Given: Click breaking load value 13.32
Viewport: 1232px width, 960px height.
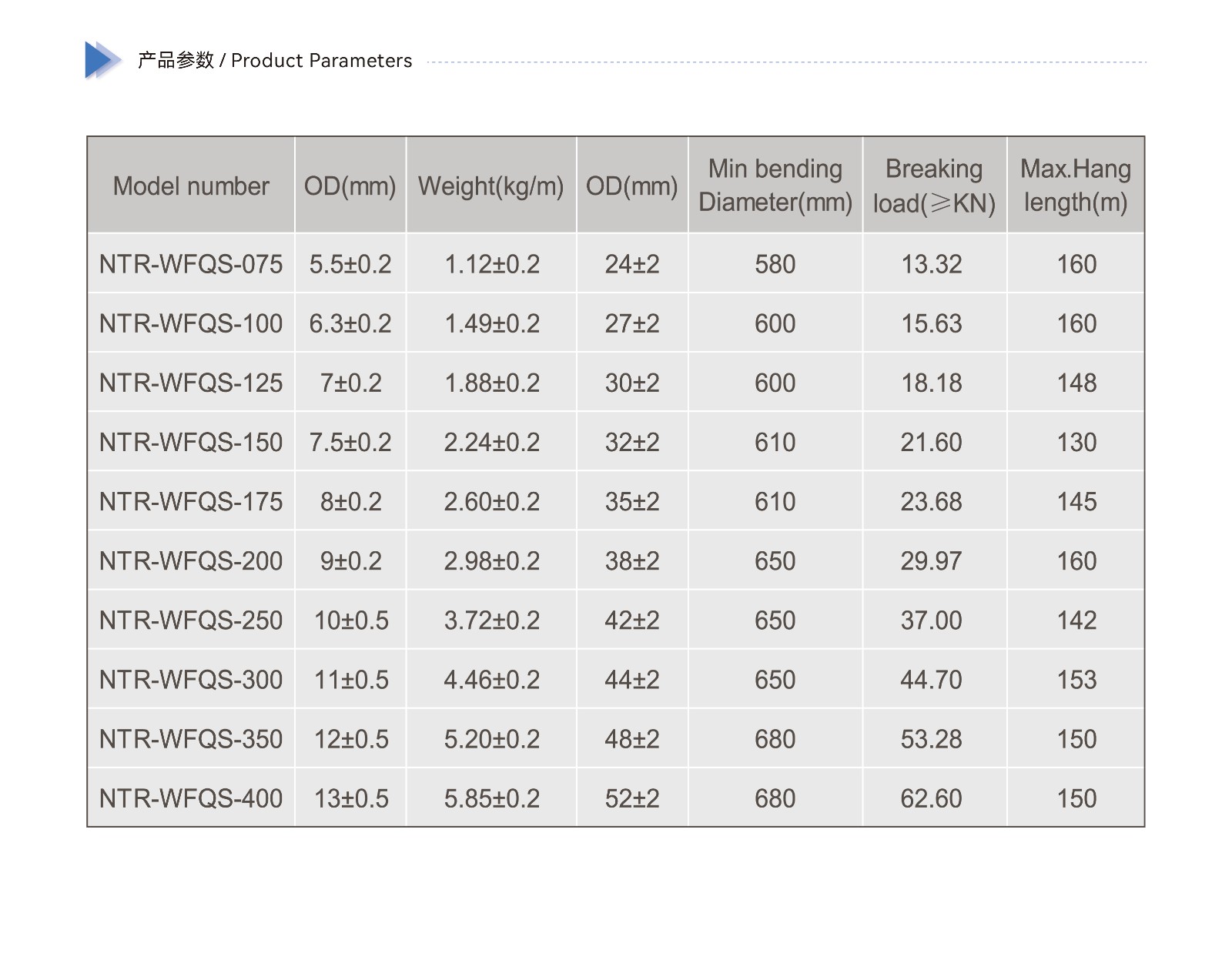Looking at the screenshot, I should (x=932, y=264).
